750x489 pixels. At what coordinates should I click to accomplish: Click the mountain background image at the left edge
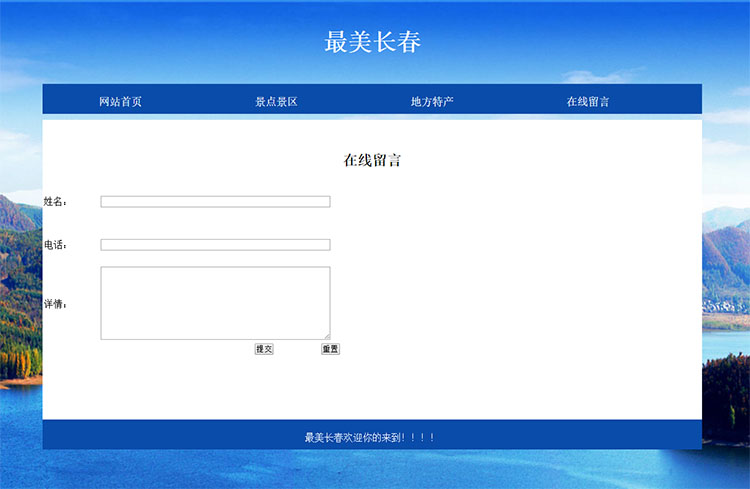20,300
